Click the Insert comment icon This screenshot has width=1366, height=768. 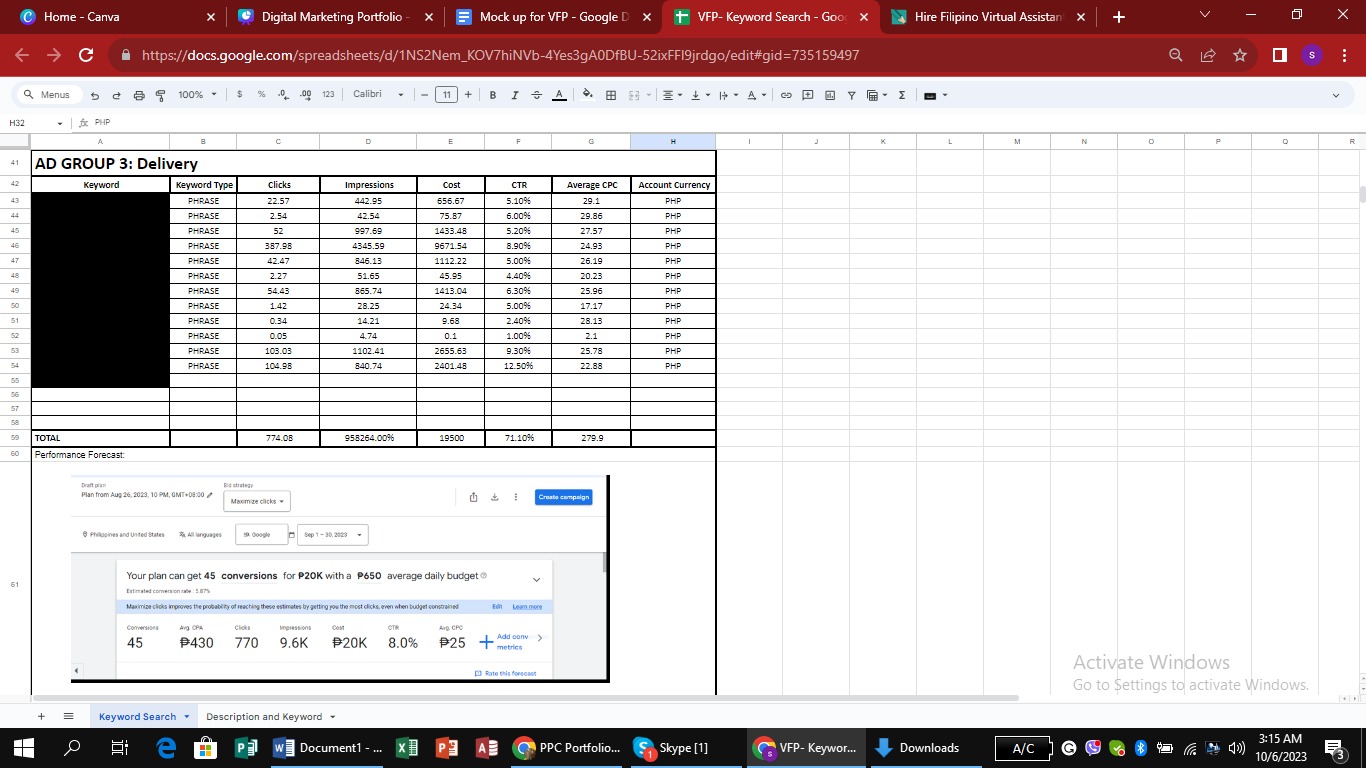coord(808,95)
